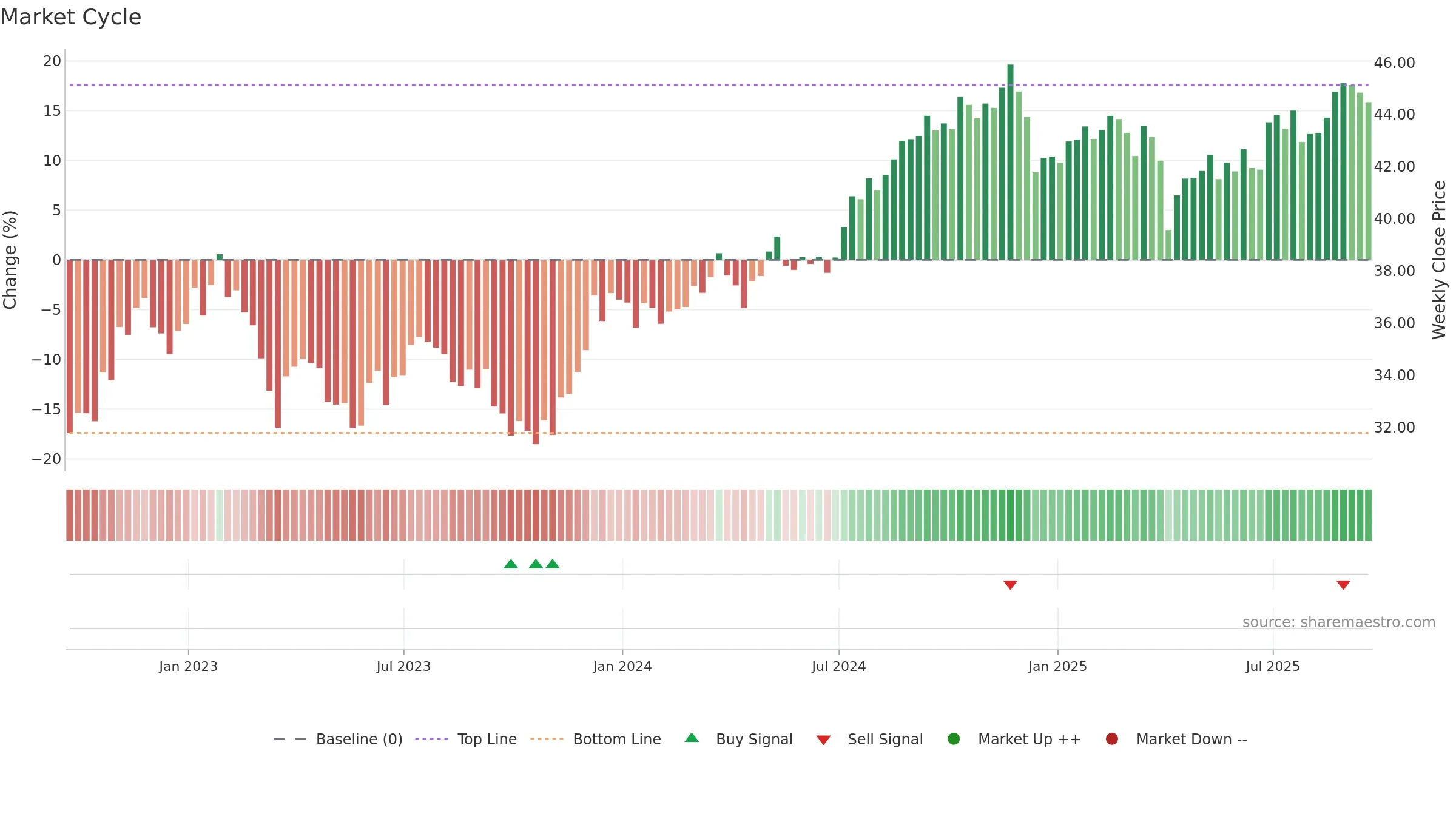Click the small green bar near Jan 2023
The width and height of the screenshot is (1456, 819).
220,257
